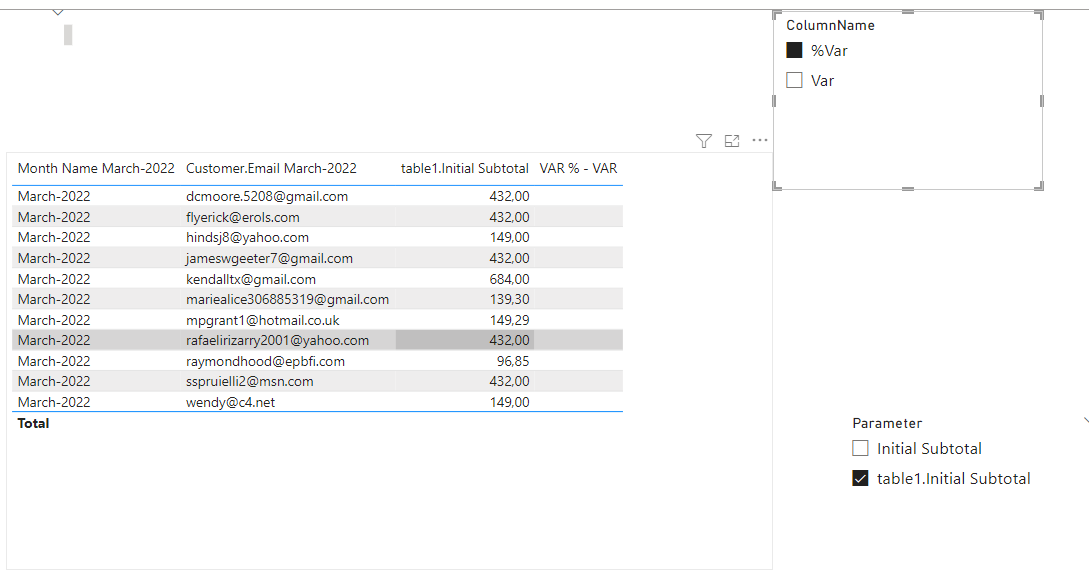This screenshot has height=579, width=1089.
Task: Open the visual's filter icon
Action: tap(704, 141)
